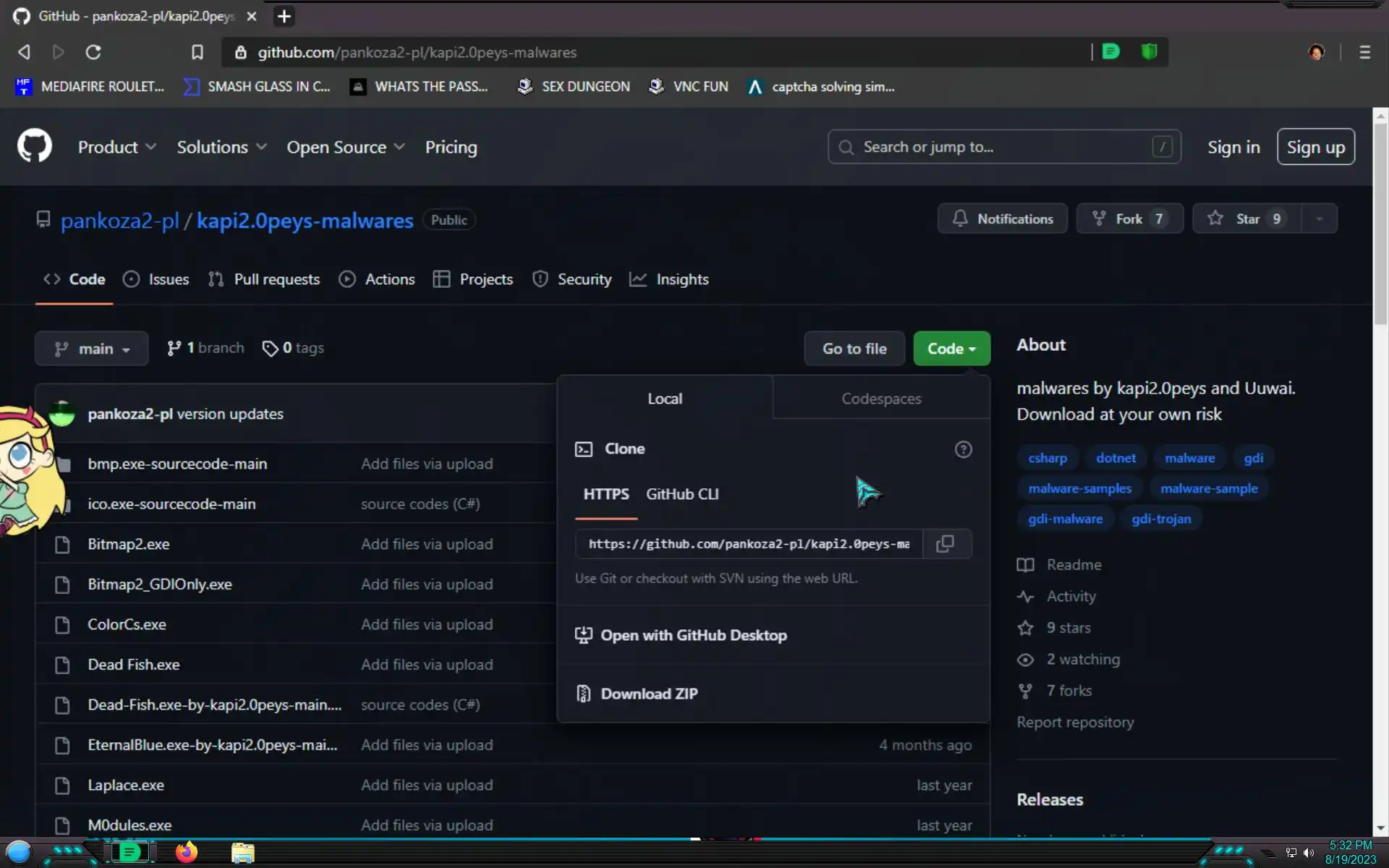This screenshot has width=1389, height=868.
Task: Click the clone help question icon
Action: (x=963, y=449)
